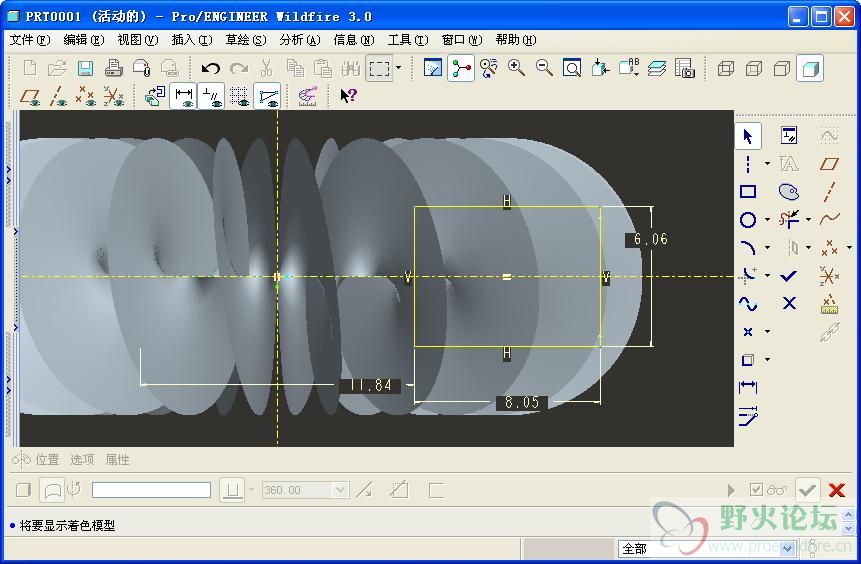Open the 分析(A) menu

(299, 40)
